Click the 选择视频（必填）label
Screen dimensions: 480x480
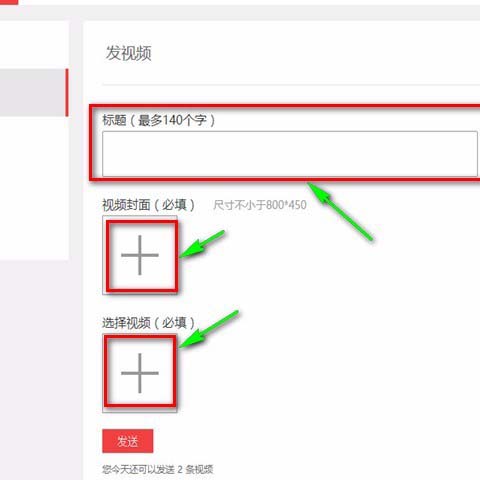(148, 323)
